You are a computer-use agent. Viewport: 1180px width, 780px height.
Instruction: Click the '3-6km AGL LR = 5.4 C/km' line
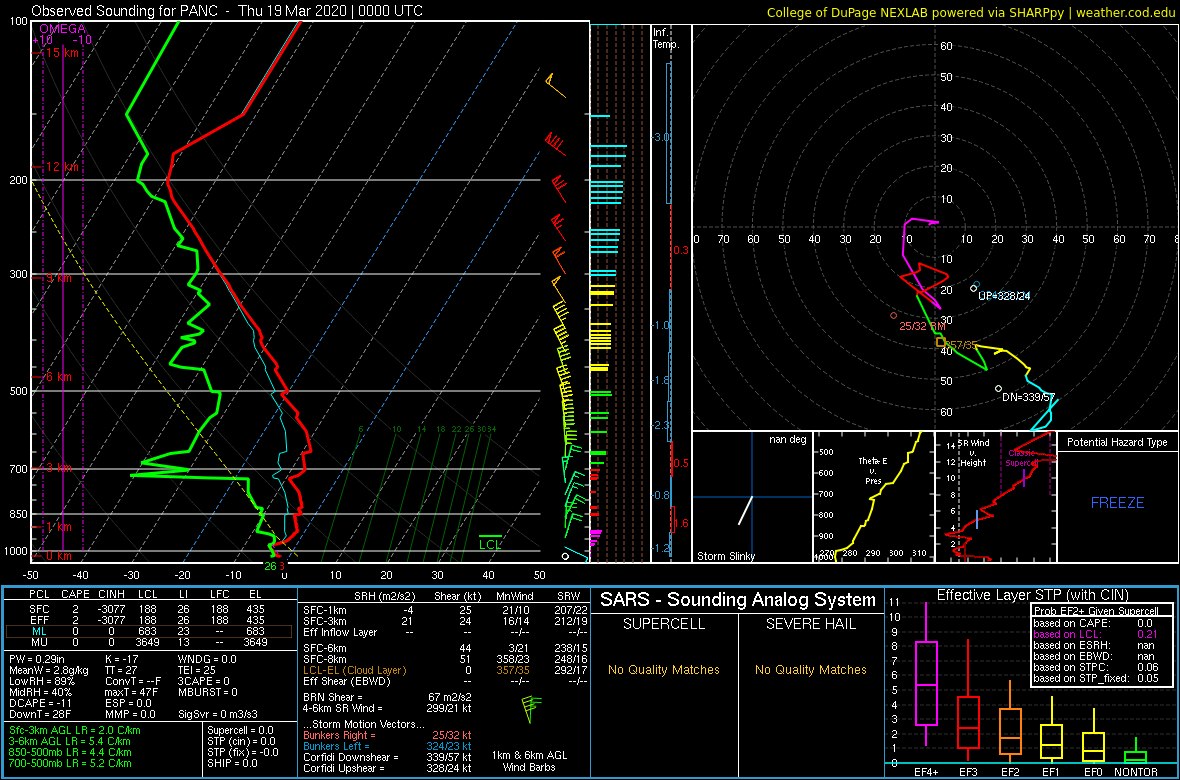pos(71,742)
